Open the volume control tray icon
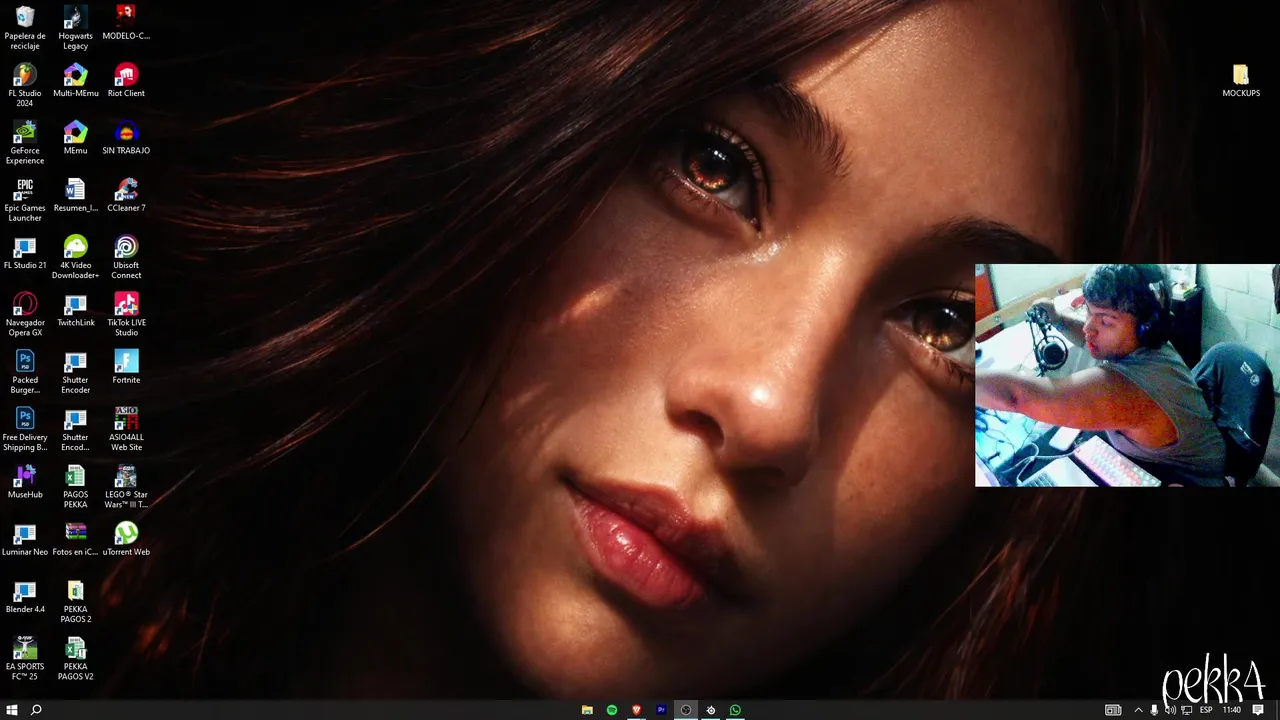The image size is (1280, 720). [x=1170, y=710]
